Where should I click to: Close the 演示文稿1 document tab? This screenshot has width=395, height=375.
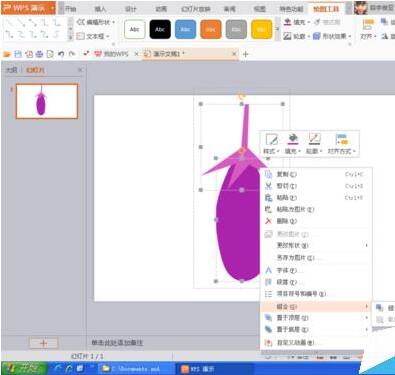coord(234,54)
